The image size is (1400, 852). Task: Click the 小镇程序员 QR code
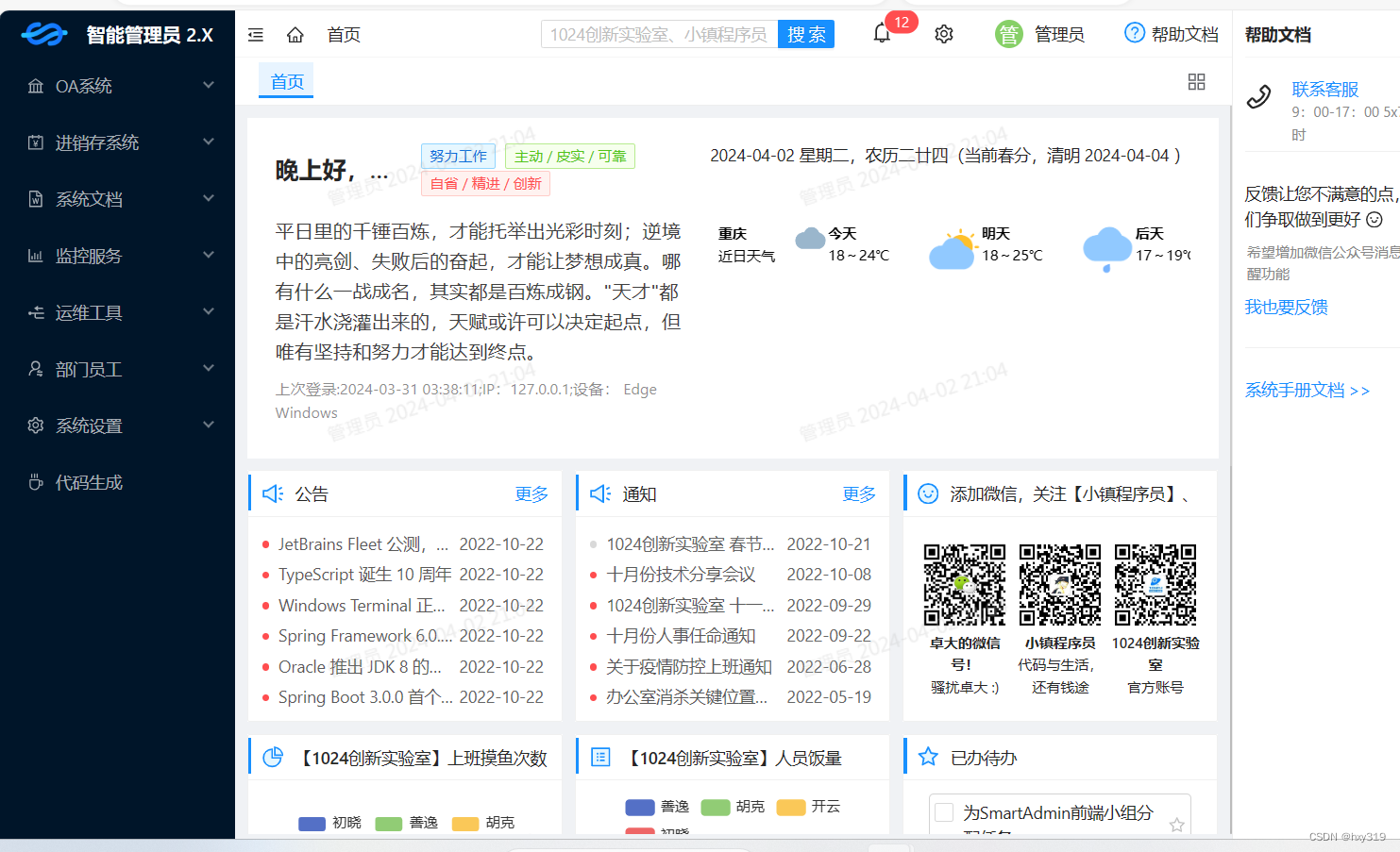(x=1060, y=584)
